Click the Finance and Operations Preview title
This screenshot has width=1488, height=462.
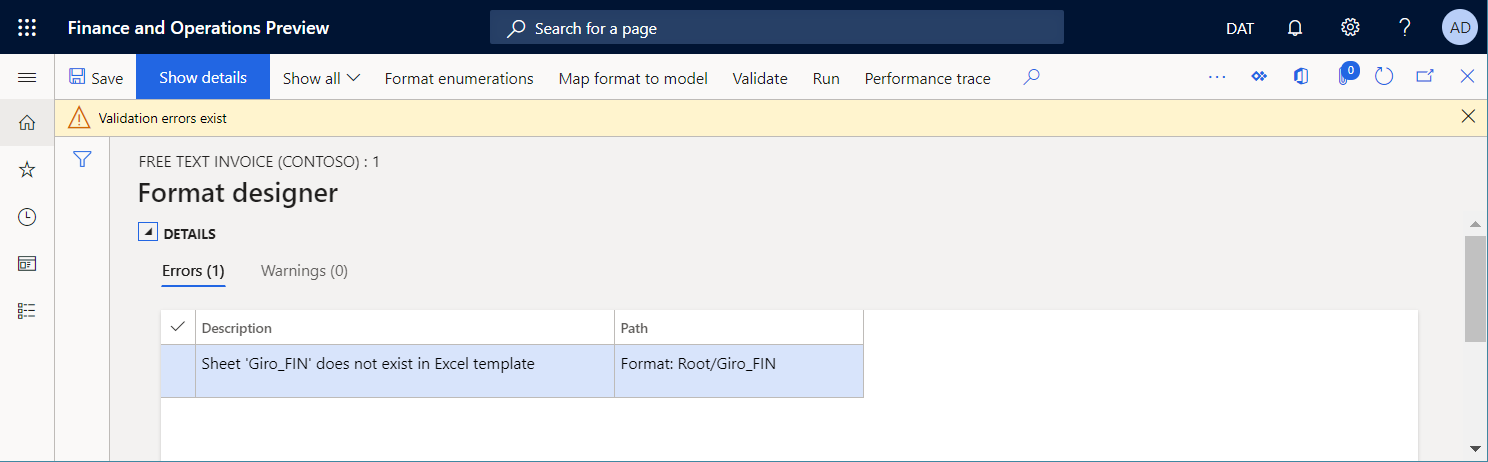[198, 28]
